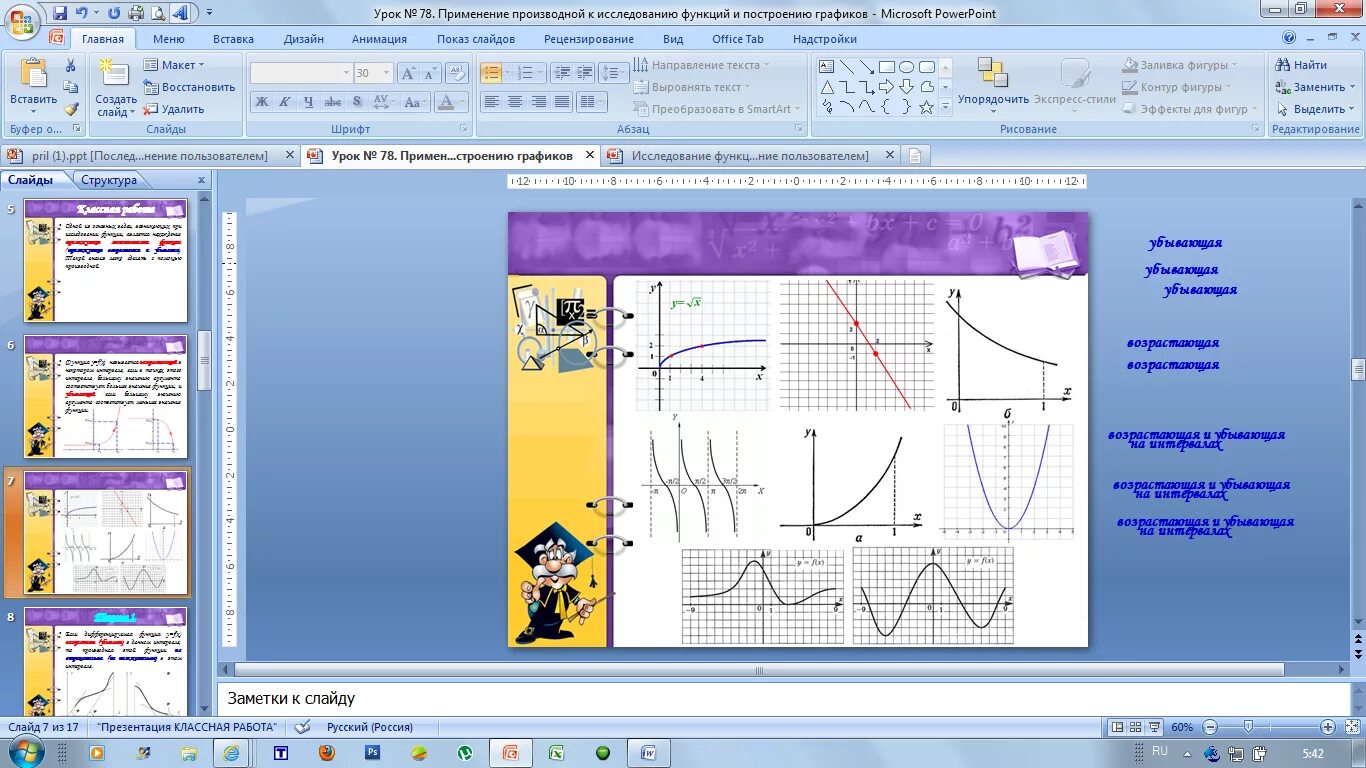The image size is (1366, 768).
Task: Open the Font dialog launcher in Шрифт group
Action: tap(464, 129)
